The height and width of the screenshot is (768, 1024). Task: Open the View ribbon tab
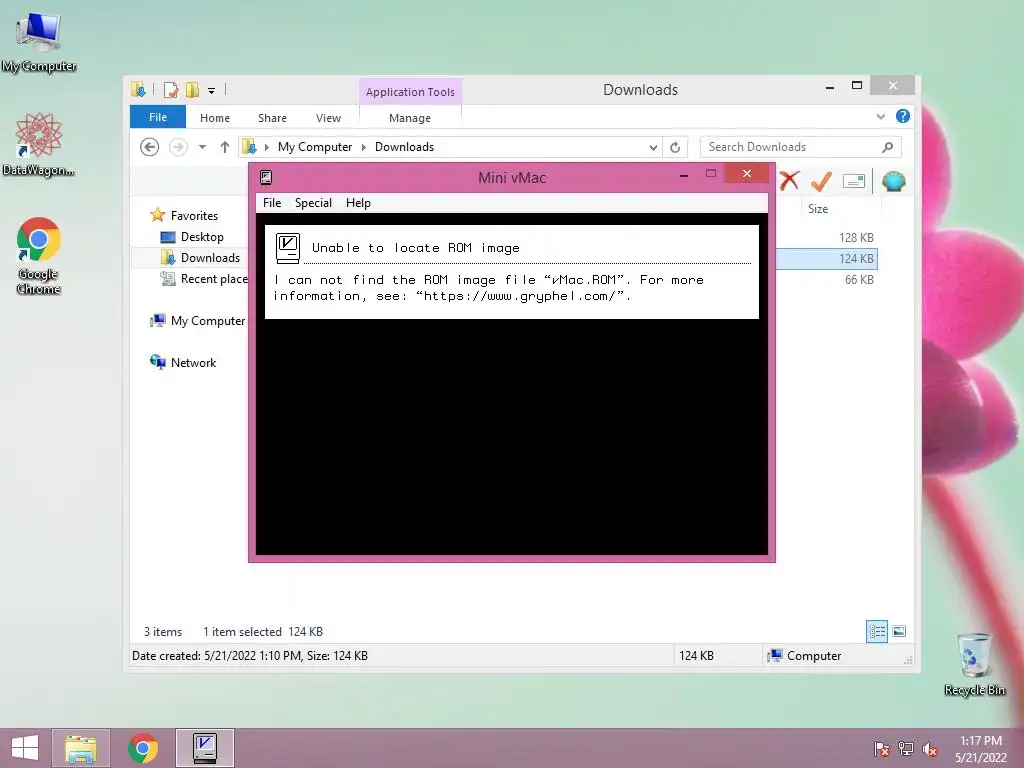(328, 118)
